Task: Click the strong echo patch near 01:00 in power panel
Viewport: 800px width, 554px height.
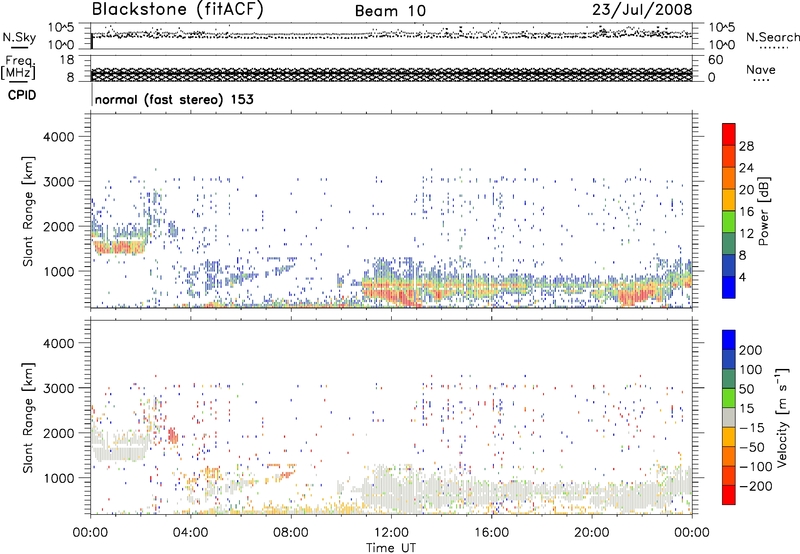Action: [120, 248]
